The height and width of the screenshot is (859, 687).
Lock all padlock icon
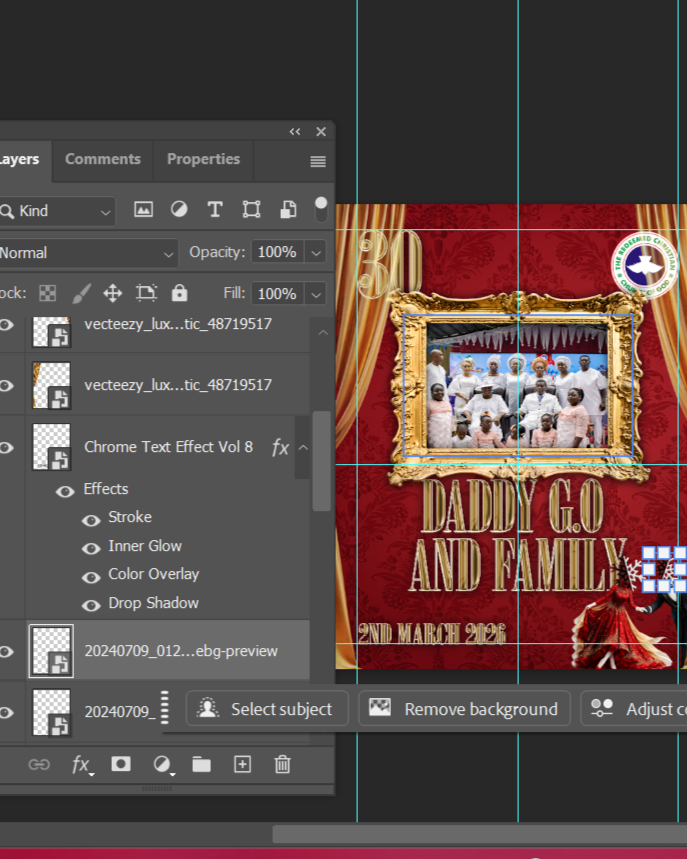(x=180, y=293)
